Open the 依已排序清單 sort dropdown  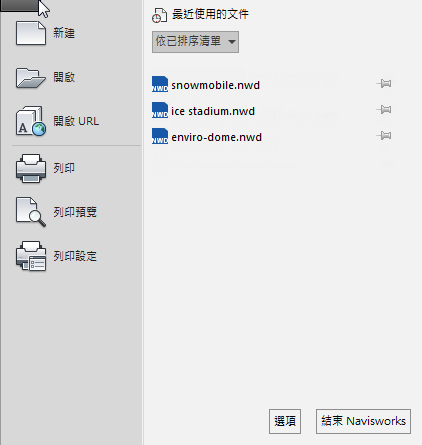[195, 42]
